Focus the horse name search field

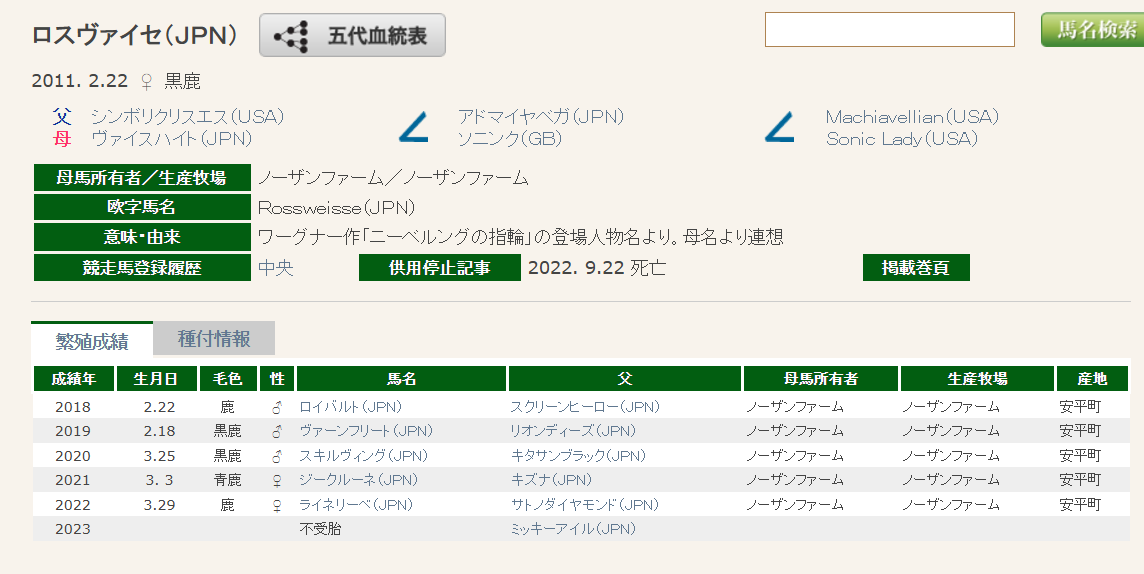click(889, 30)
